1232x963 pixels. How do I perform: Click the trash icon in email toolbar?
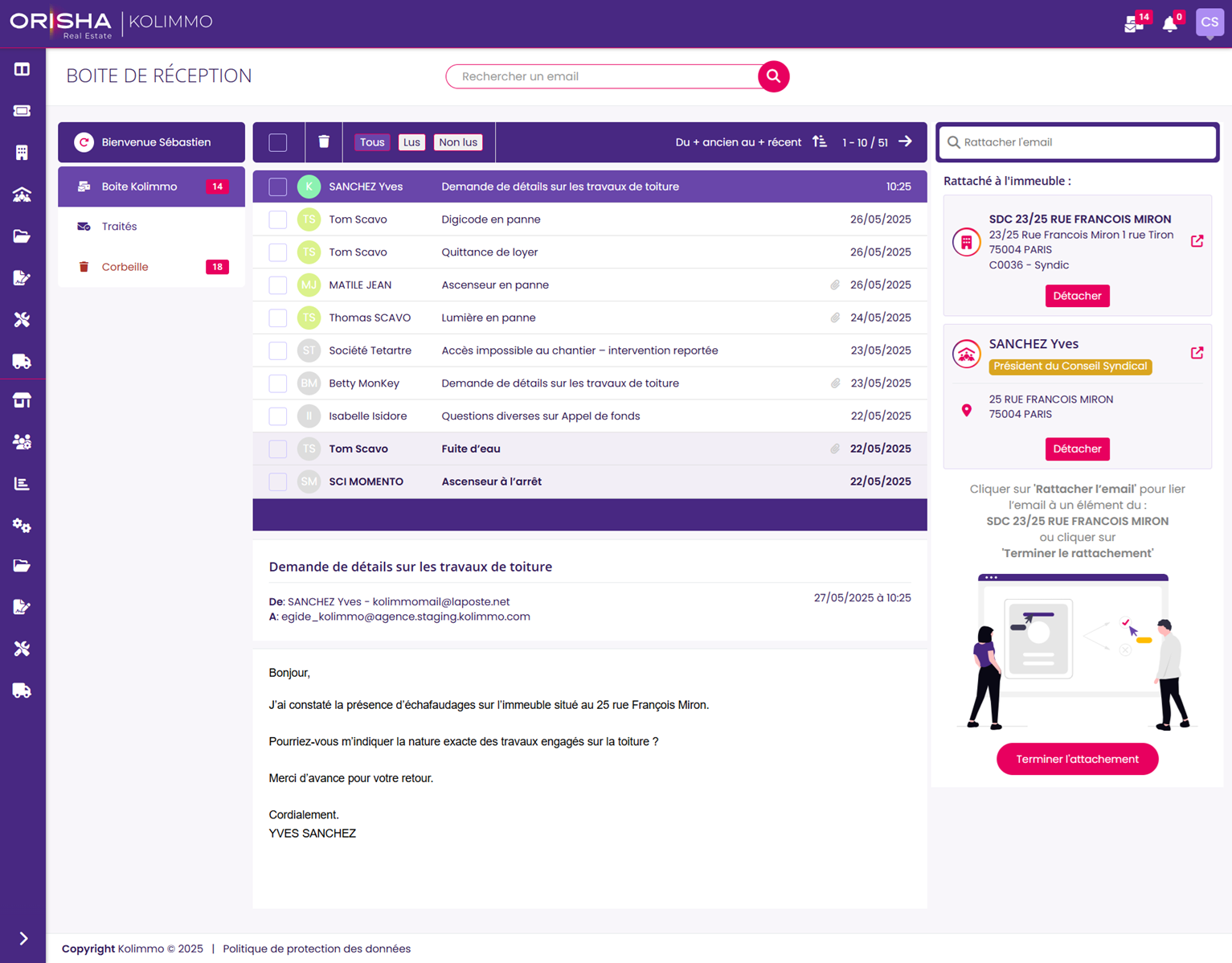pos(324,142)
